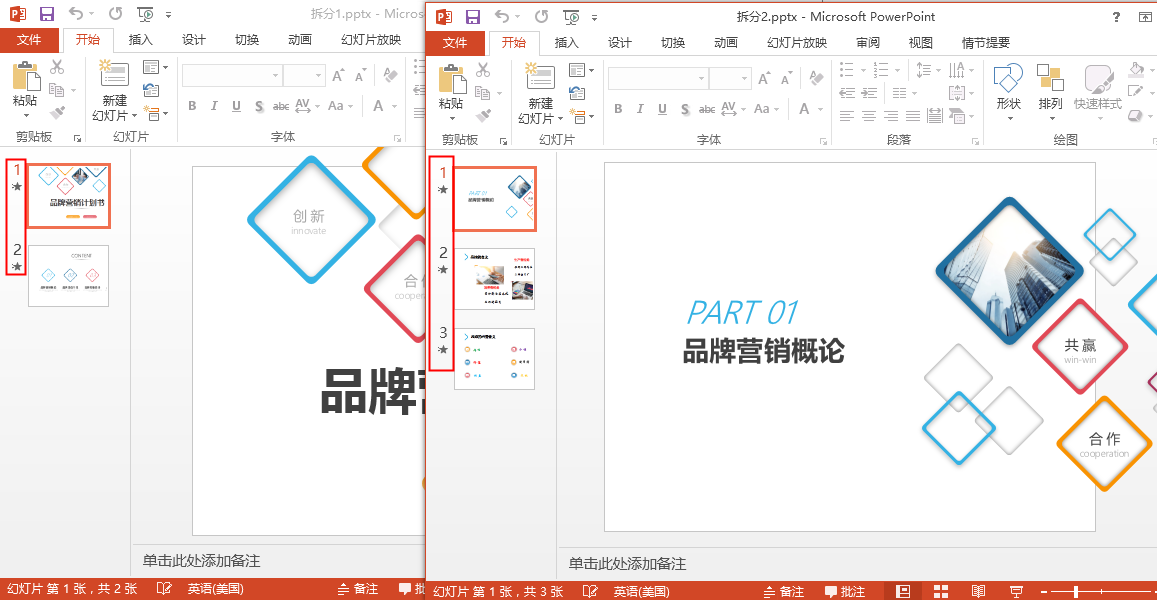Screen dimensions: 1157x600
Task: Click the 新建幻灯片 icon in 拆分2 window
Action: (540, 77)
